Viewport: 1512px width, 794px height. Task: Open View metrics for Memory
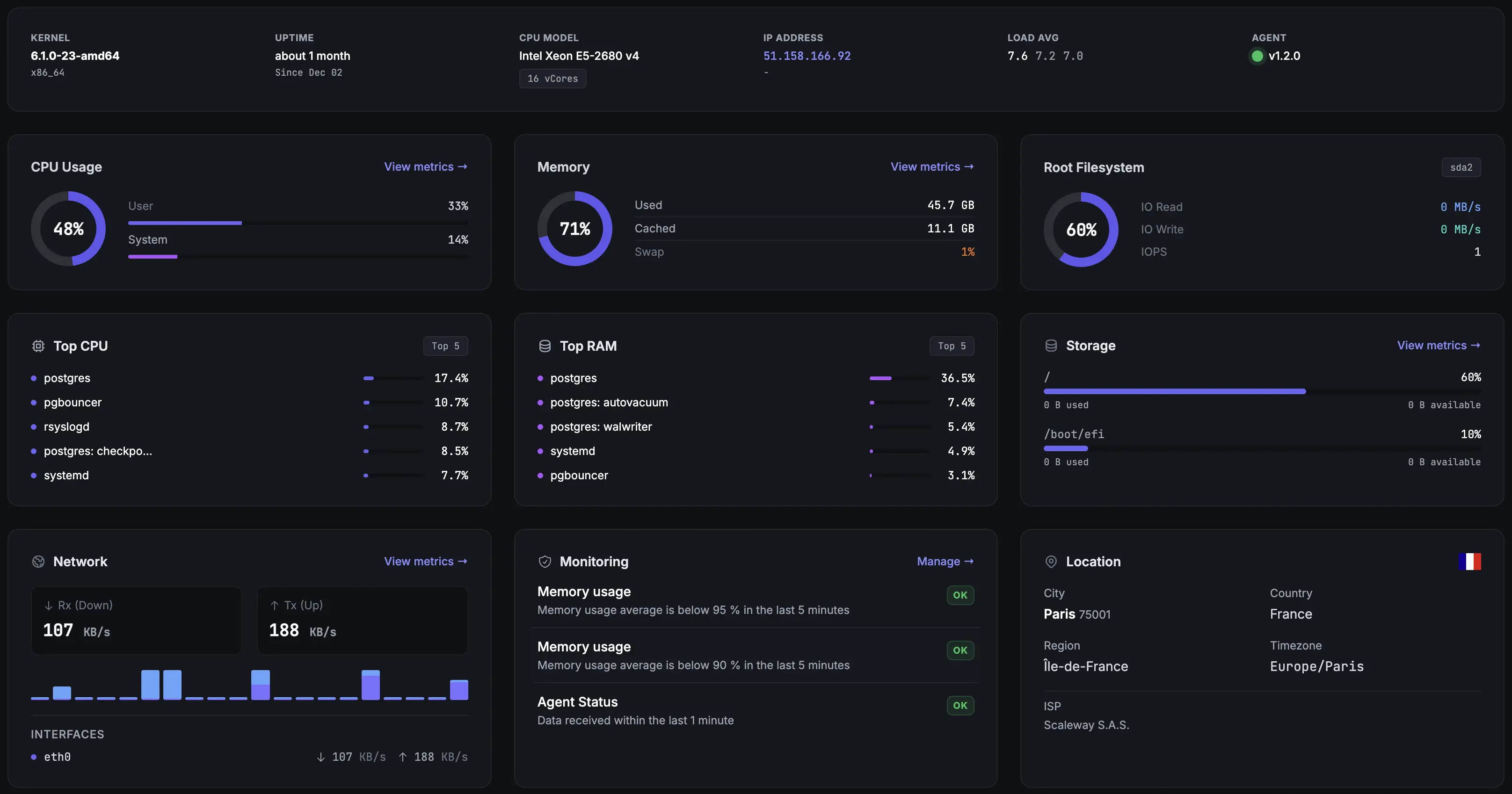[x=931, y=166]
